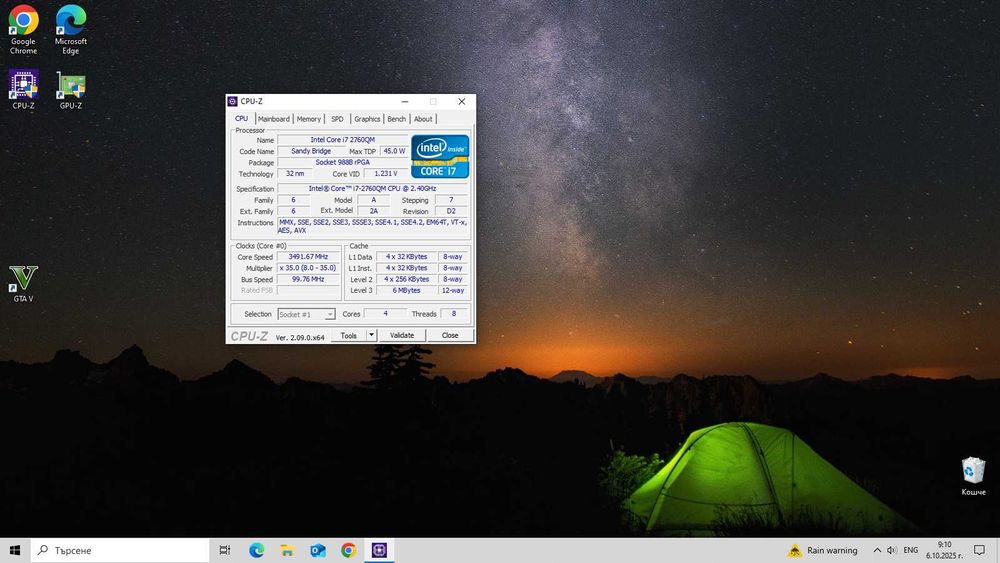Click the Intel Core i7 logo
Screen dimensions: 1000x563
440,156
